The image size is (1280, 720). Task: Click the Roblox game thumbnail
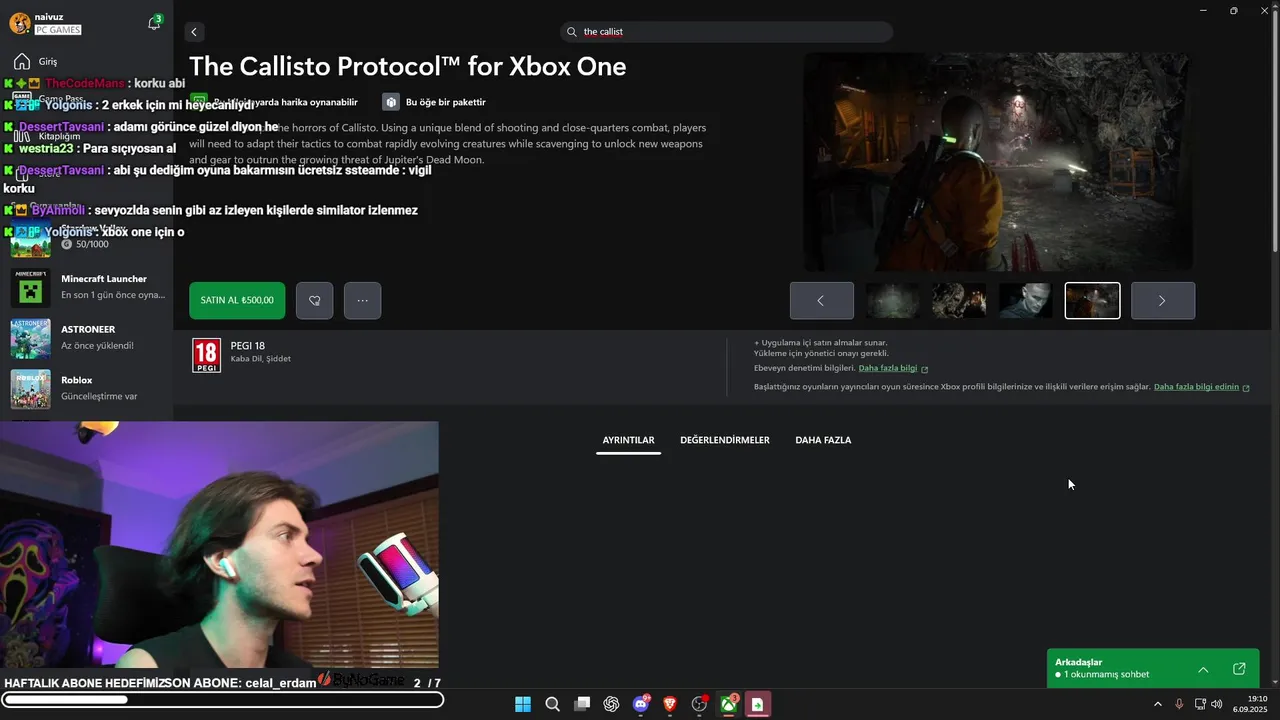[30, 389]
